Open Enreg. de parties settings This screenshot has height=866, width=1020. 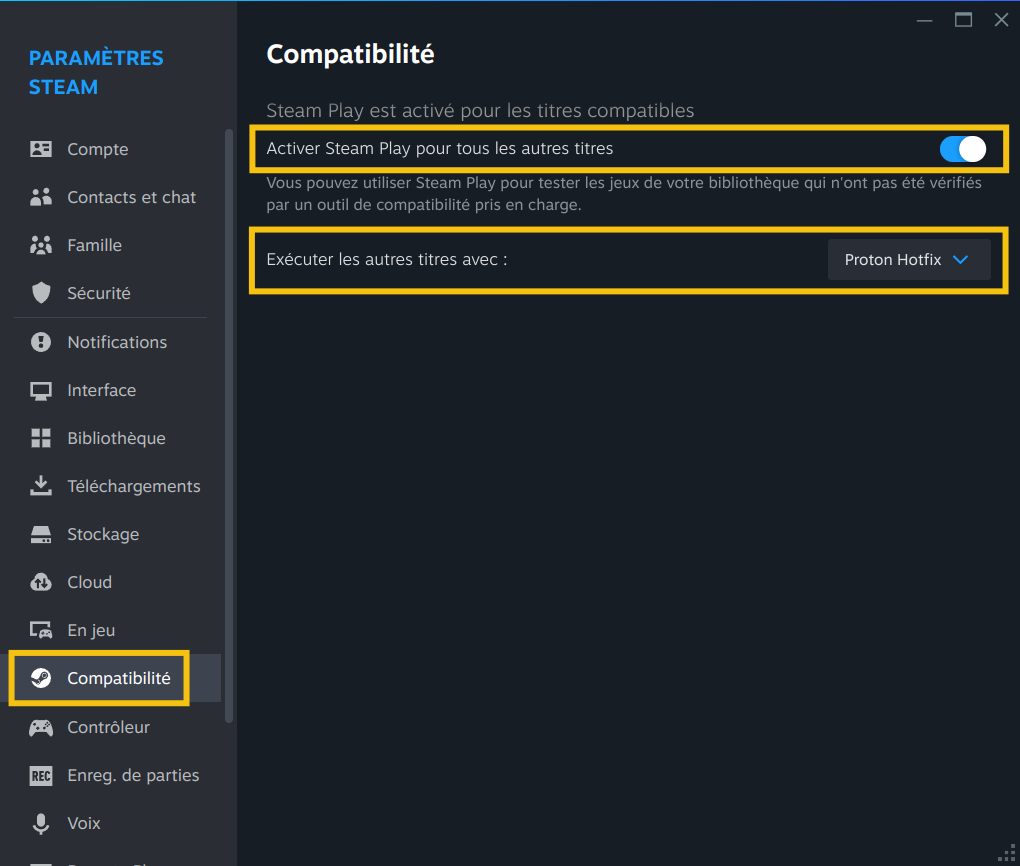pos(132,775)
